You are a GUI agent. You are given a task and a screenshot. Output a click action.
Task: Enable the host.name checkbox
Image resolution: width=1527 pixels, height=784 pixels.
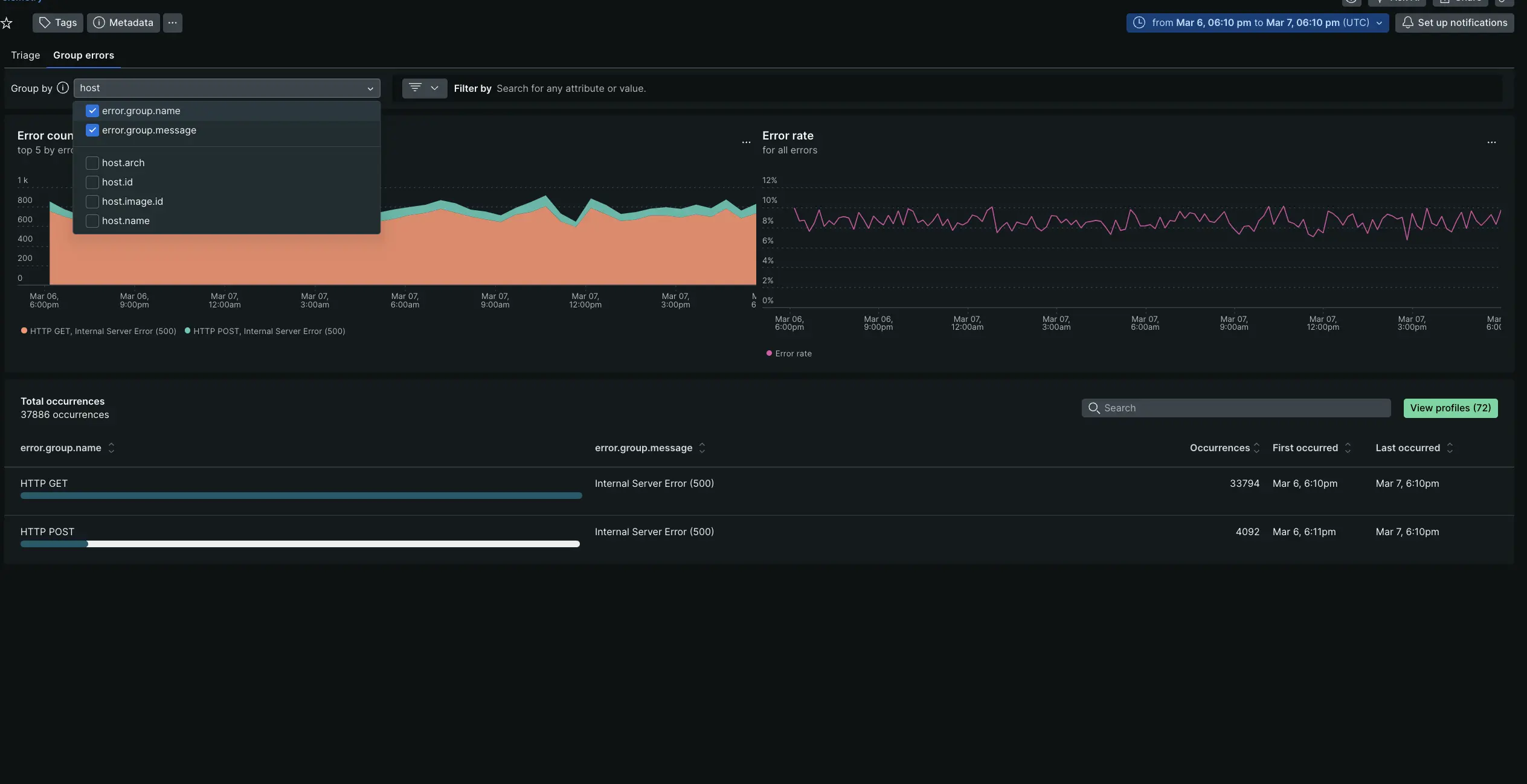[92, 221]
